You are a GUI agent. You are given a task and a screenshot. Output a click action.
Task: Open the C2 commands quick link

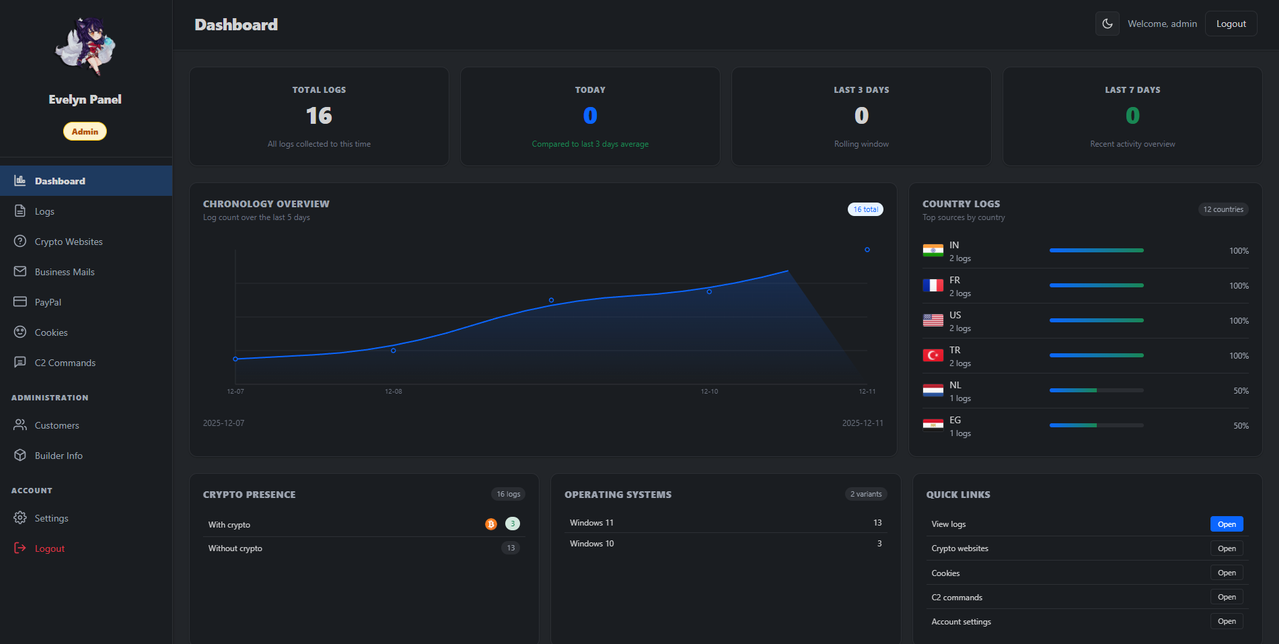tap(1226, 597)
